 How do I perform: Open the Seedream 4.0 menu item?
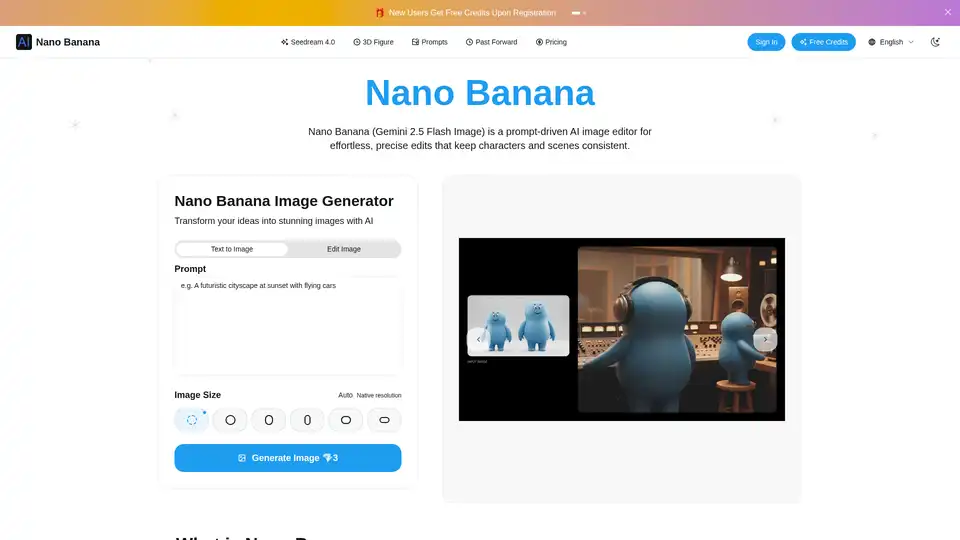click(308, 42)
